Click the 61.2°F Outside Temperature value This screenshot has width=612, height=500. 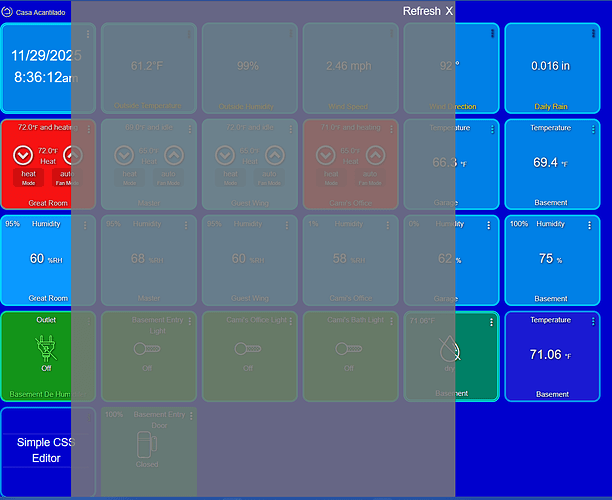coord(147,66)
